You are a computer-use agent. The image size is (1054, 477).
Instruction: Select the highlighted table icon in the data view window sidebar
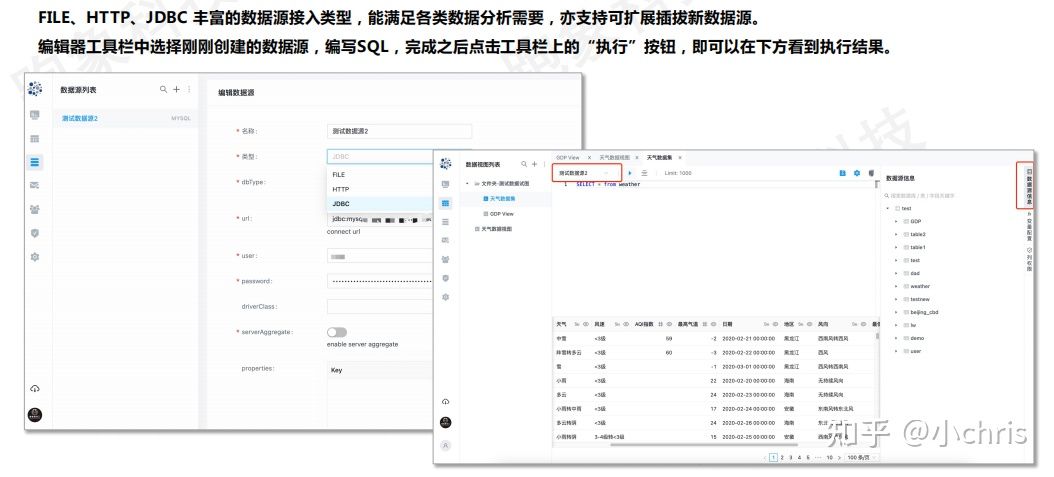445,202
